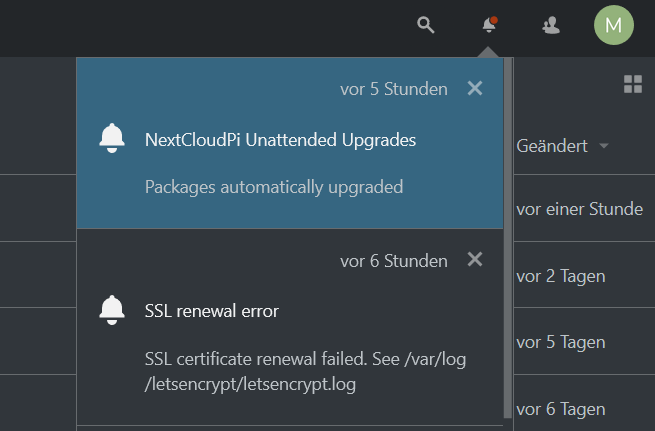Switch to grid view icon
This screenshot has height=431, width=655.
(633, 84)
